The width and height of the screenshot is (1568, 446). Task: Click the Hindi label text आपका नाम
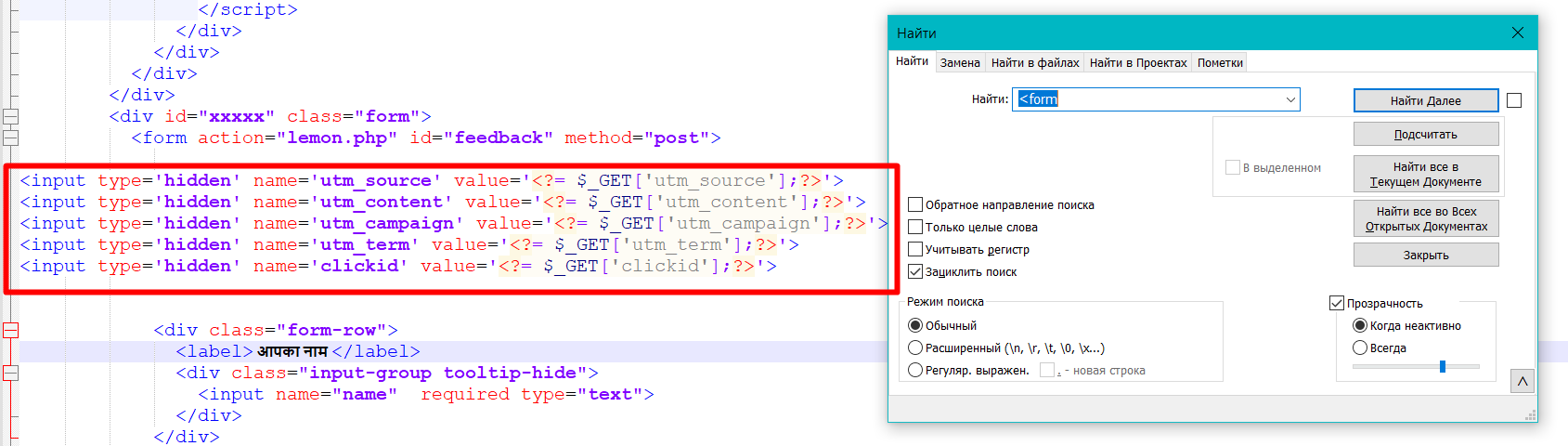(x=292, y=351)
